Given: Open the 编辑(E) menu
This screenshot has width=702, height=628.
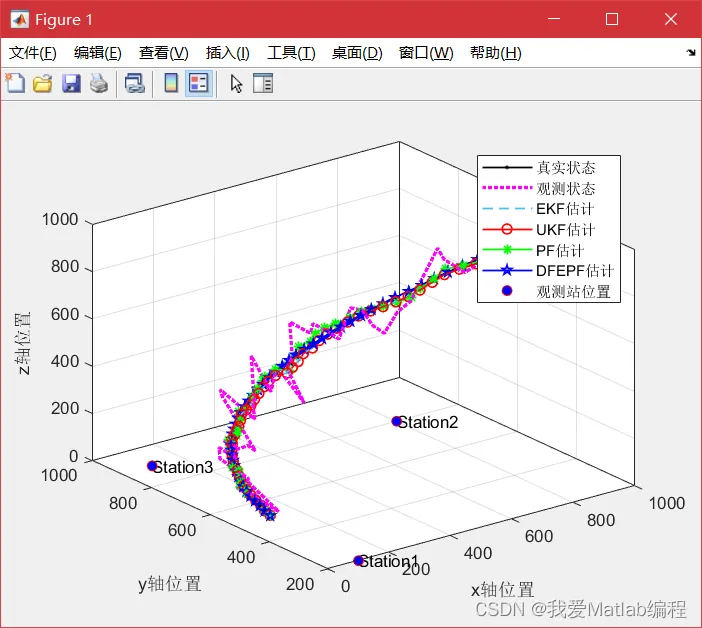Looking at the screenshot, I should tap(98, 53).
